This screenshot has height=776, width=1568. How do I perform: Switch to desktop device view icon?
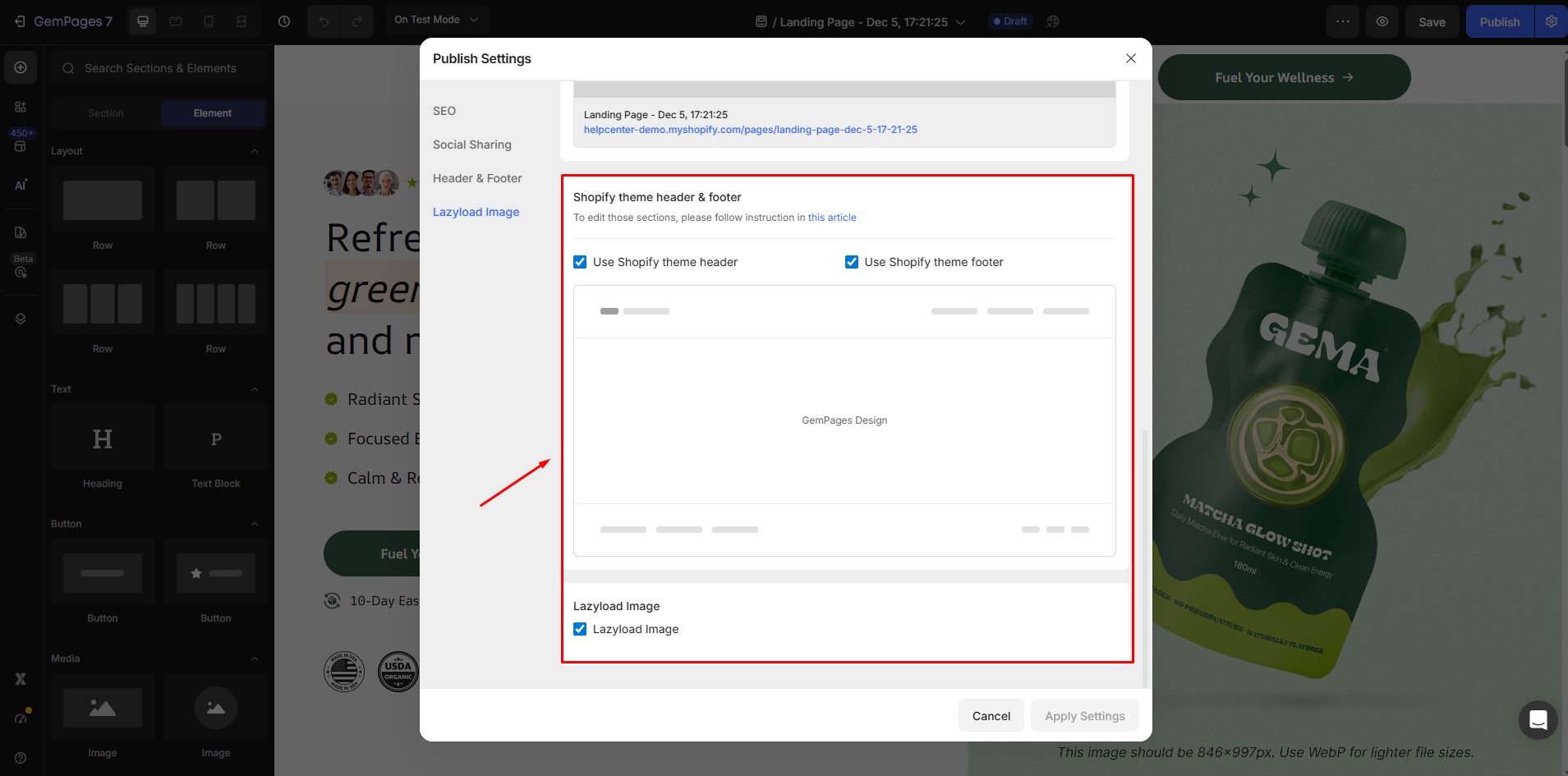pos(143,21)
